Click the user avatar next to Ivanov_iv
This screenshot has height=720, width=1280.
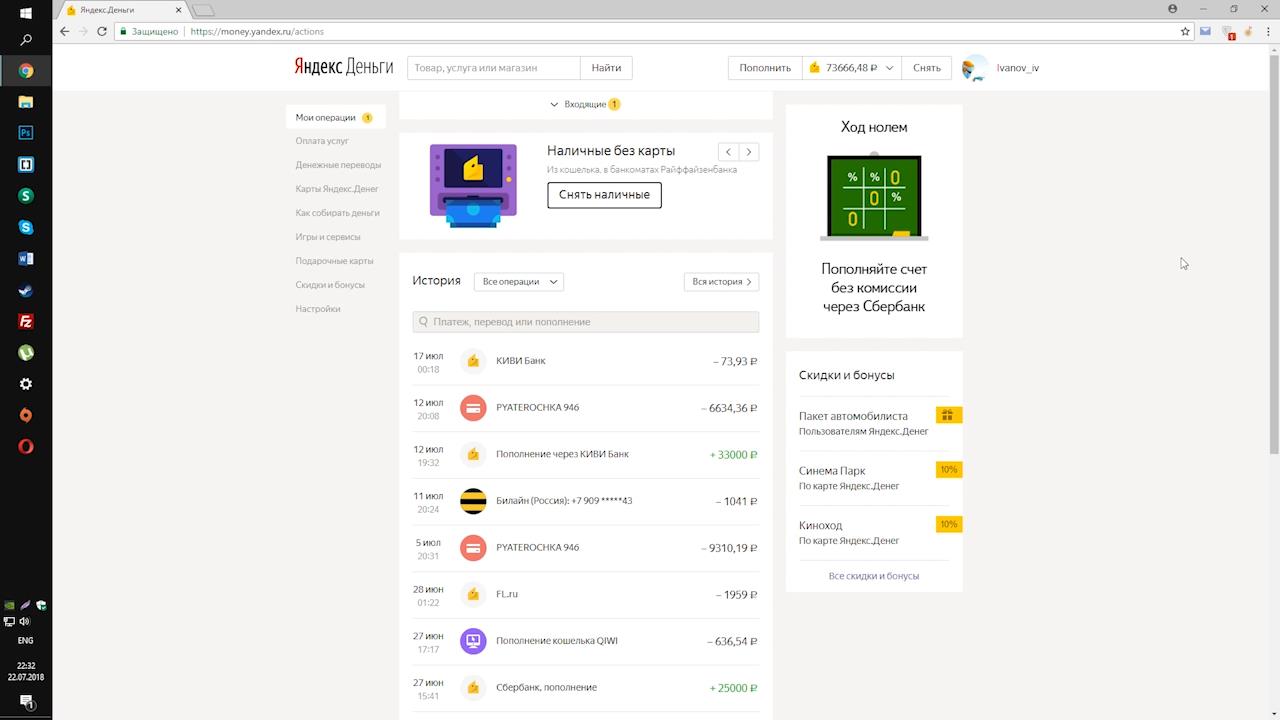tap(974, 68)
